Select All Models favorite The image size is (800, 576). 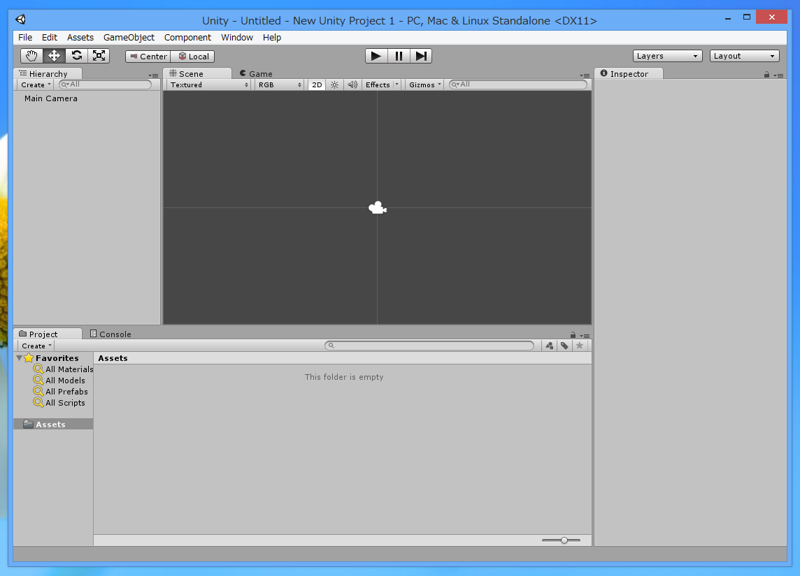[59, 380]
